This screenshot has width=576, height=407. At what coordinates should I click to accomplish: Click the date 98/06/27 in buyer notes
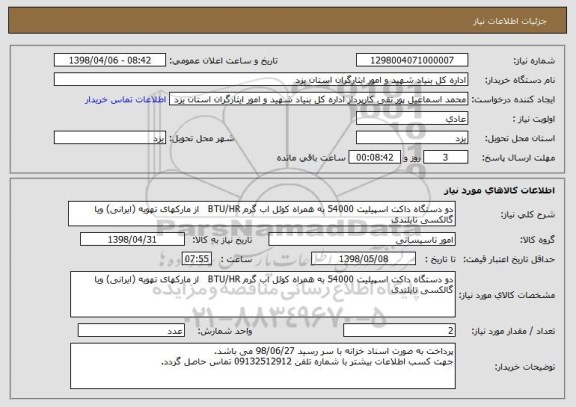click(x=275, y=350)
